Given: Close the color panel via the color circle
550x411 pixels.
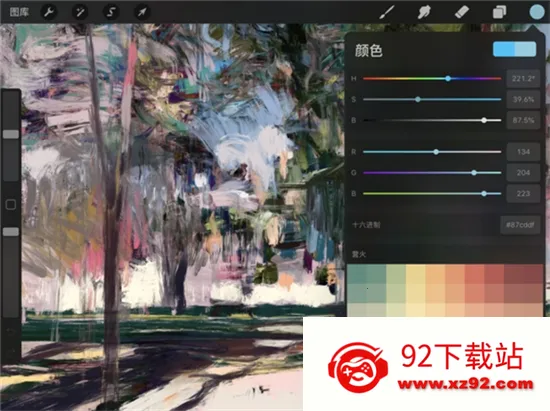Looking at the screenshot, I should [537, 12].
